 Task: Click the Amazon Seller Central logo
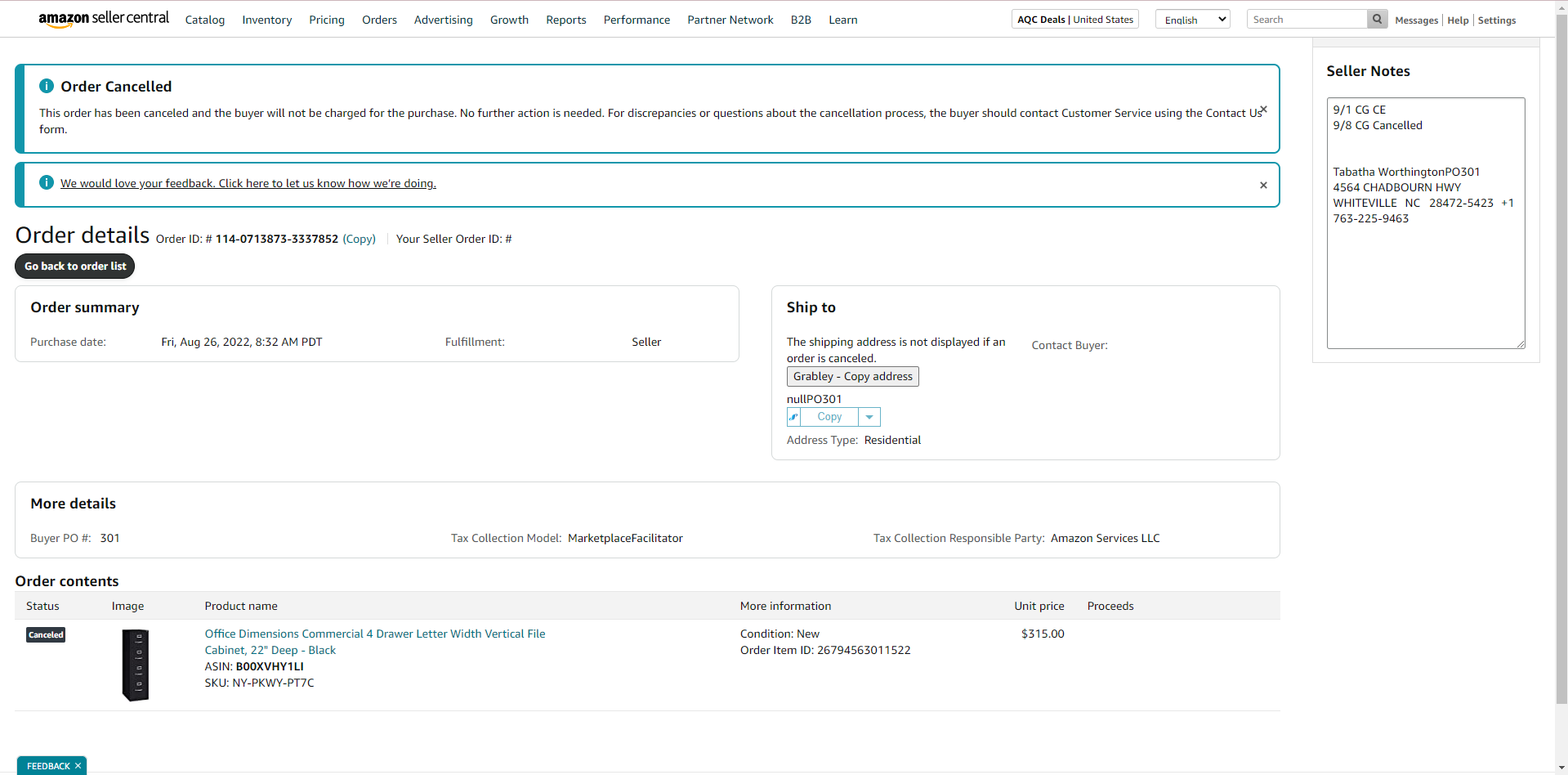coord(104,19)
